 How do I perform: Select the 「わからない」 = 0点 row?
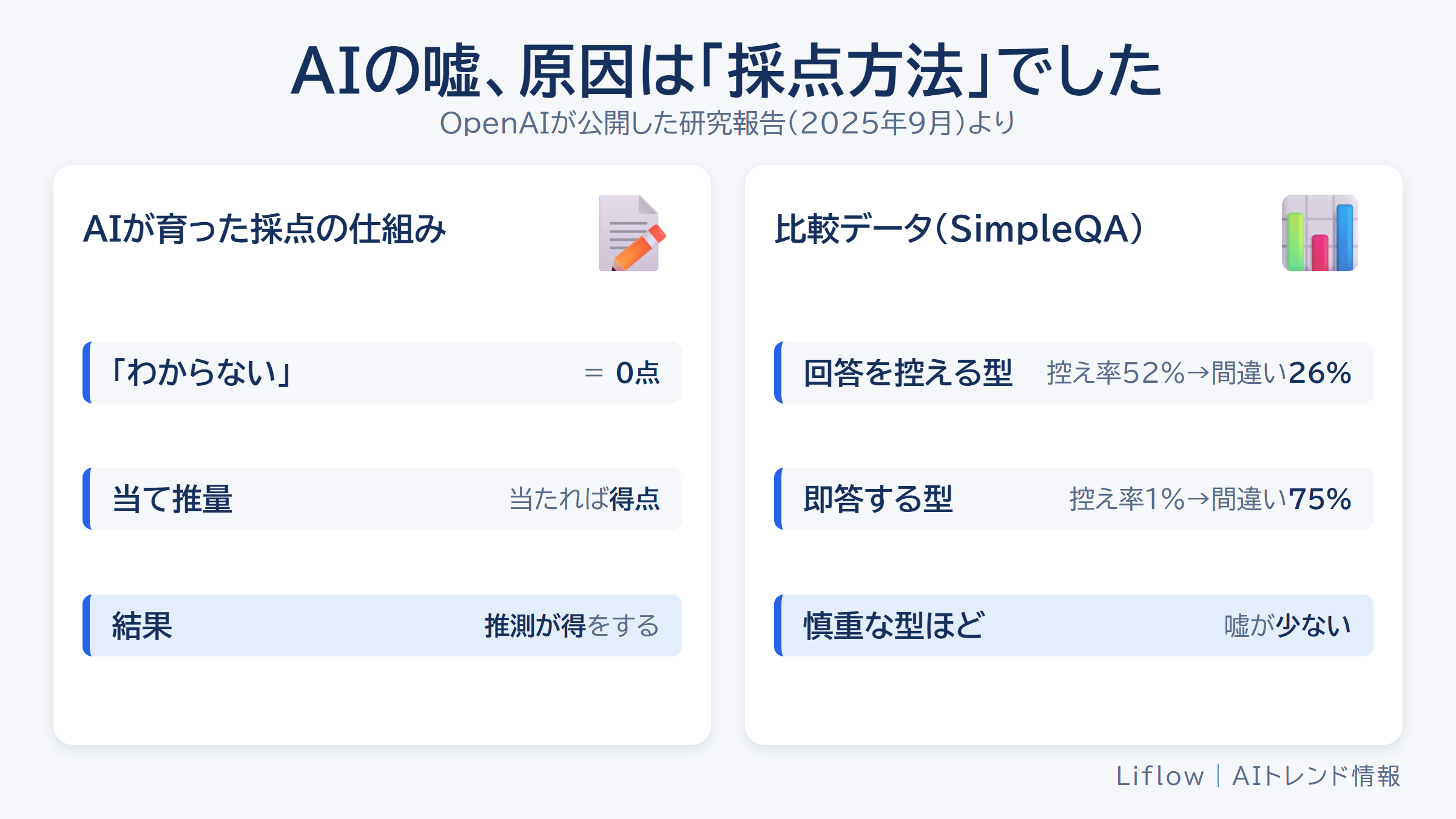[382, 372]
